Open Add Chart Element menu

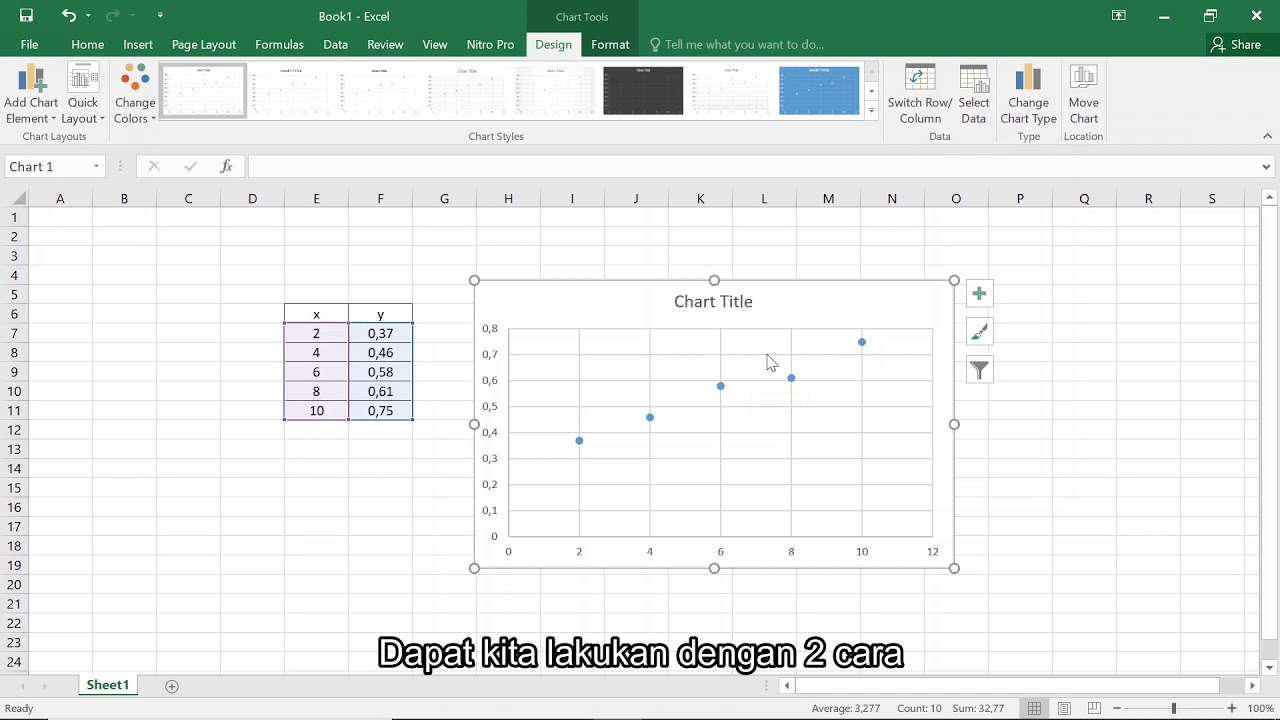(x=31, y=95)
